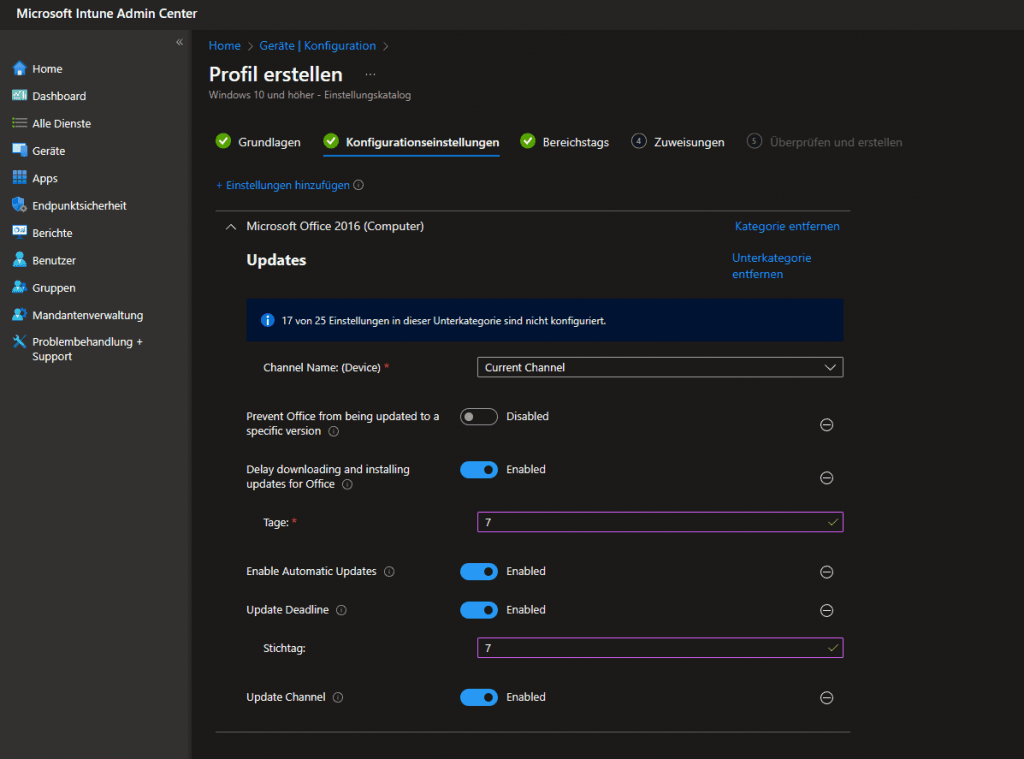Toggle Prevent Office from being updated switch
Screen dimensions: 1024x759
[479, 417]
